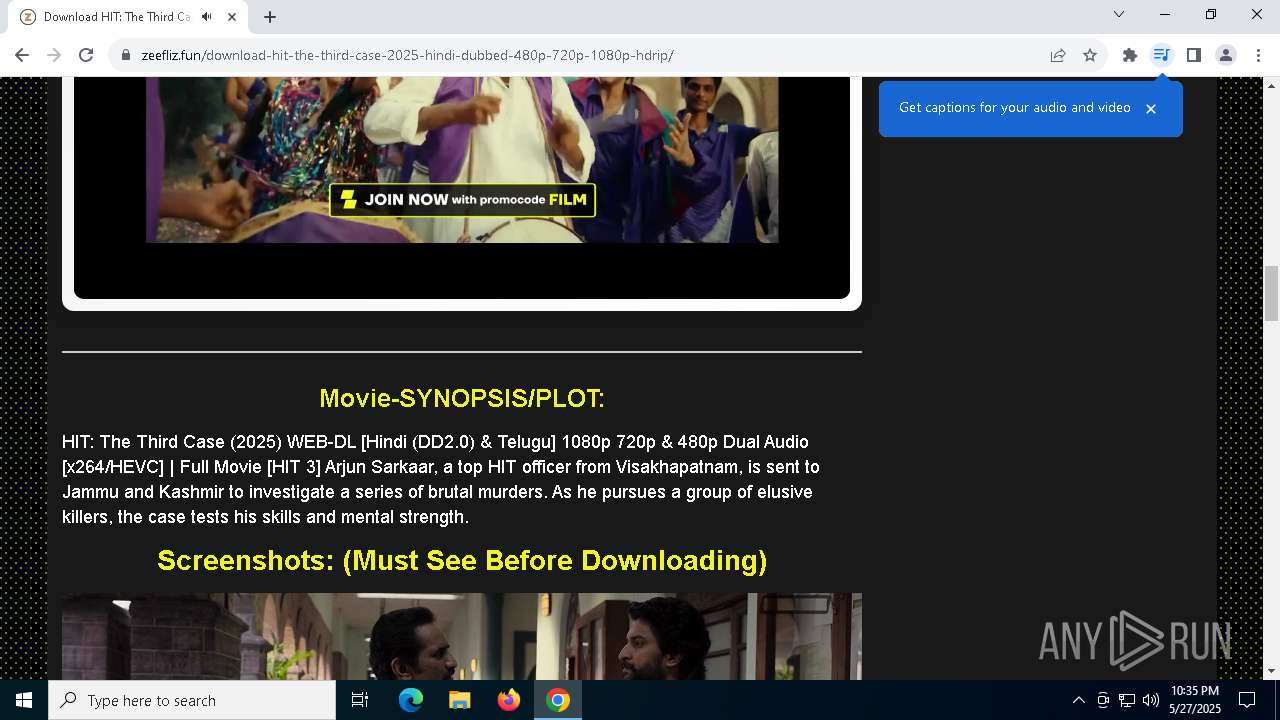Click JOIN NOW promocode FILM banner
Image resolution: width=1280 pixels, height=720 pixels.
[462, 200]
